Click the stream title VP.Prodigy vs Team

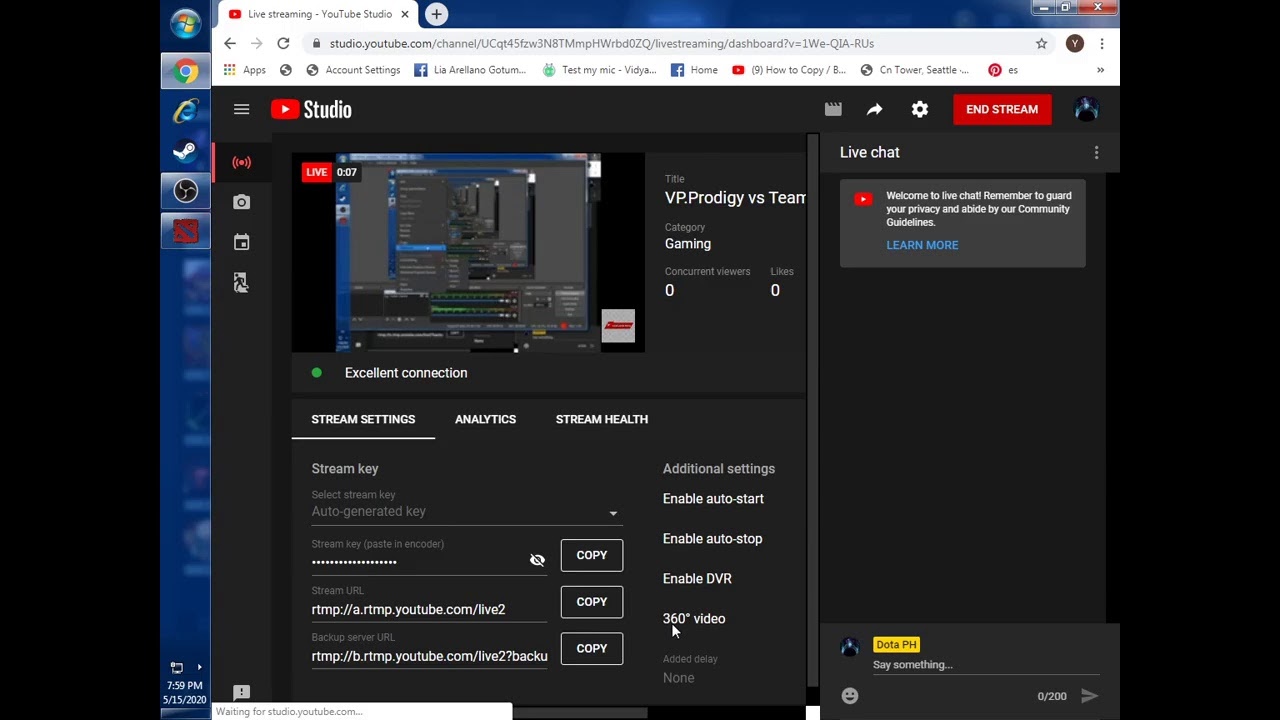(735, 198)
